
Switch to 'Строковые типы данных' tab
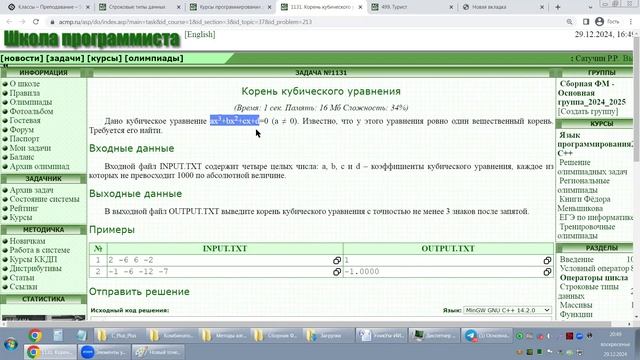139,7
